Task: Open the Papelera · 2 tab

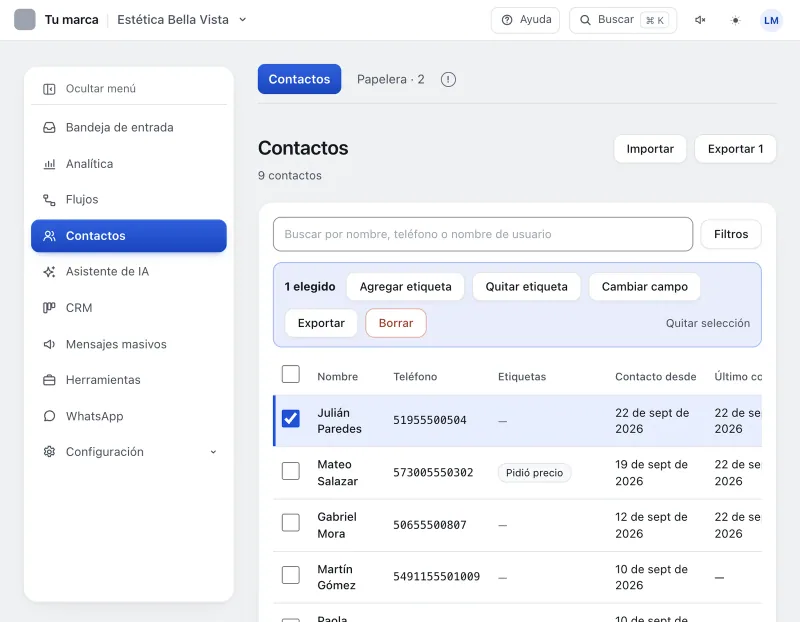Action: tap(390, 80)
